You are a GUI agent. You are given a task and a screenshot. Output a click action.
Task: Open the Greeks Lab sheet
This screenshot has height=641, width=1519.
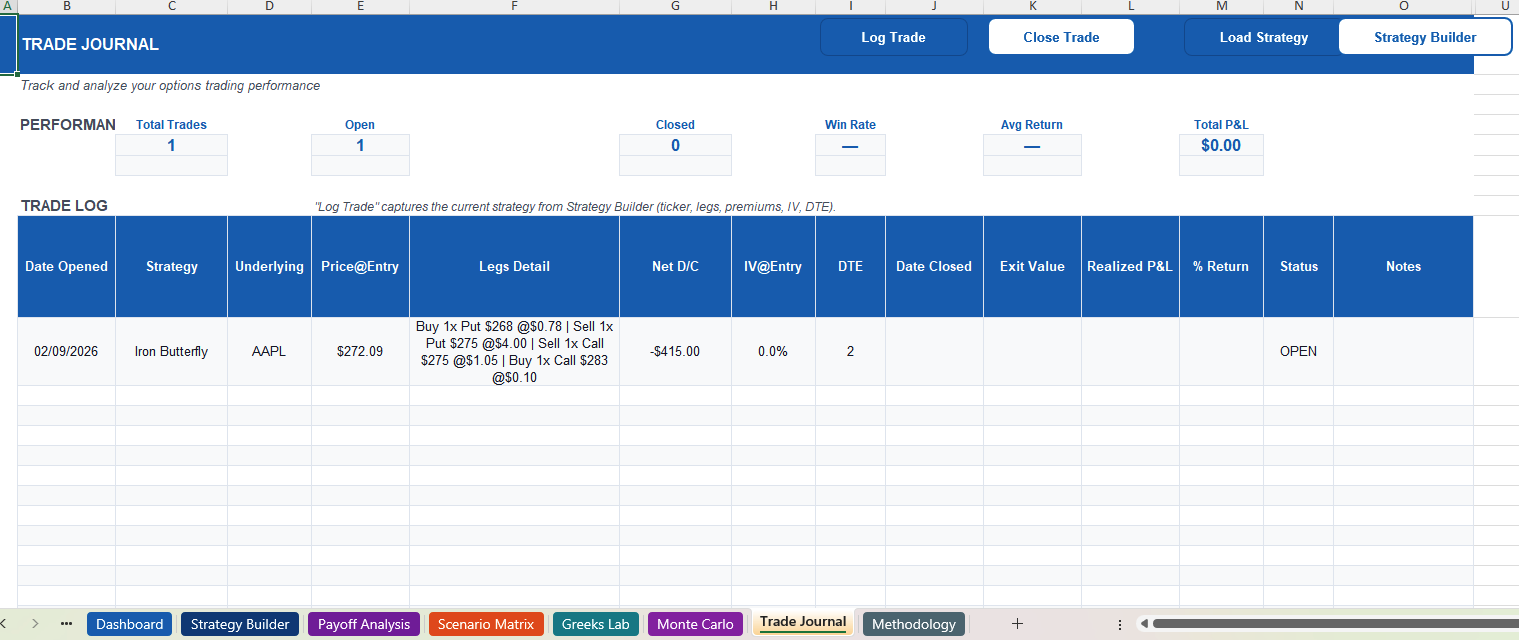[595, 623]
